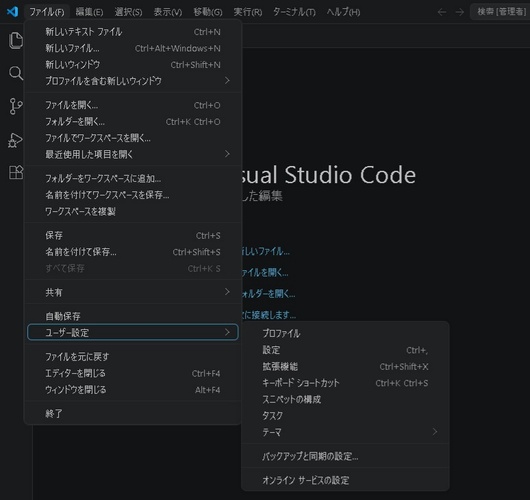Expand the ユーザー設定 submenu entry

click(x=133, y=333)
